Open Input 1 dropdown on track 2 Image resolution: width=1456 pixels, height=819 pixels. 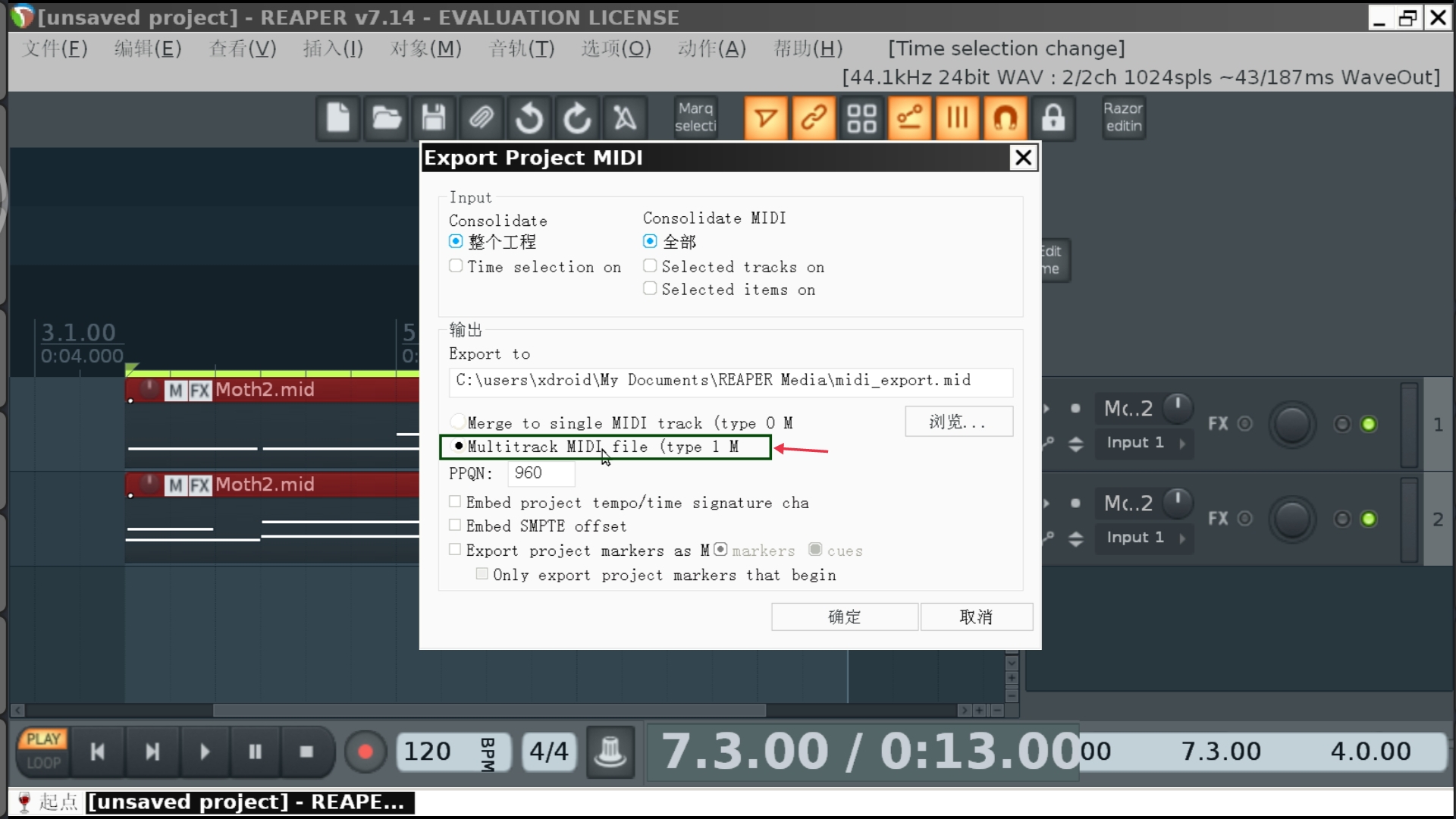(1144, 538)
